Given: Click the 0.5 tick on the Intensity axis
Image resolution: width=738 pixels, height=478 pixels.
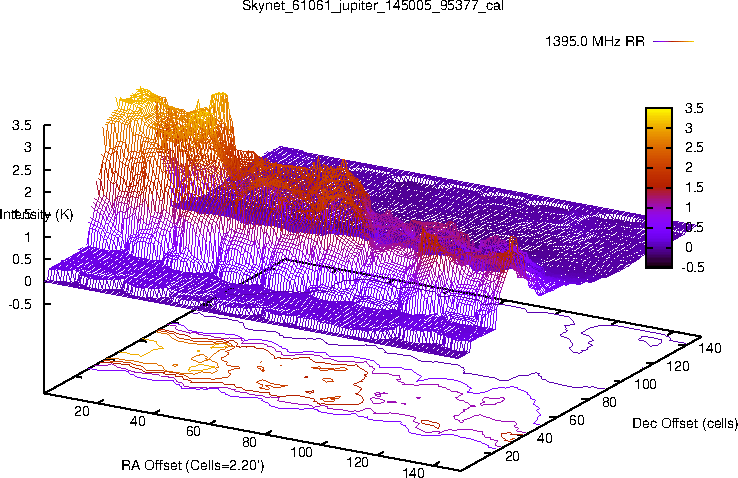Looking at the screenshot, I should pyautogui.click(x=22, y=259).
